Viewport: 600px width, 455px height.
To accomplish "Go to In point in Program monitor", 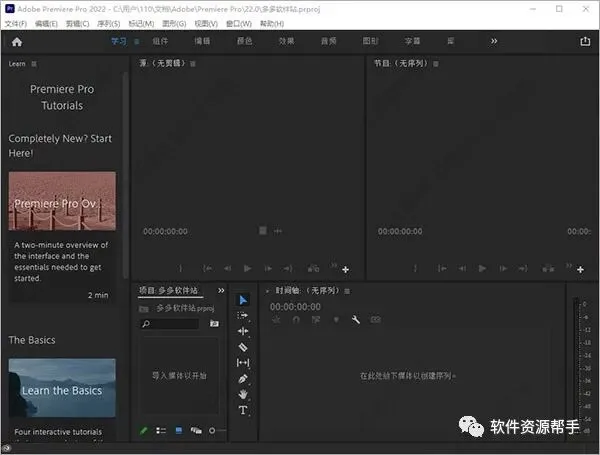I will [x=442, y=269].
